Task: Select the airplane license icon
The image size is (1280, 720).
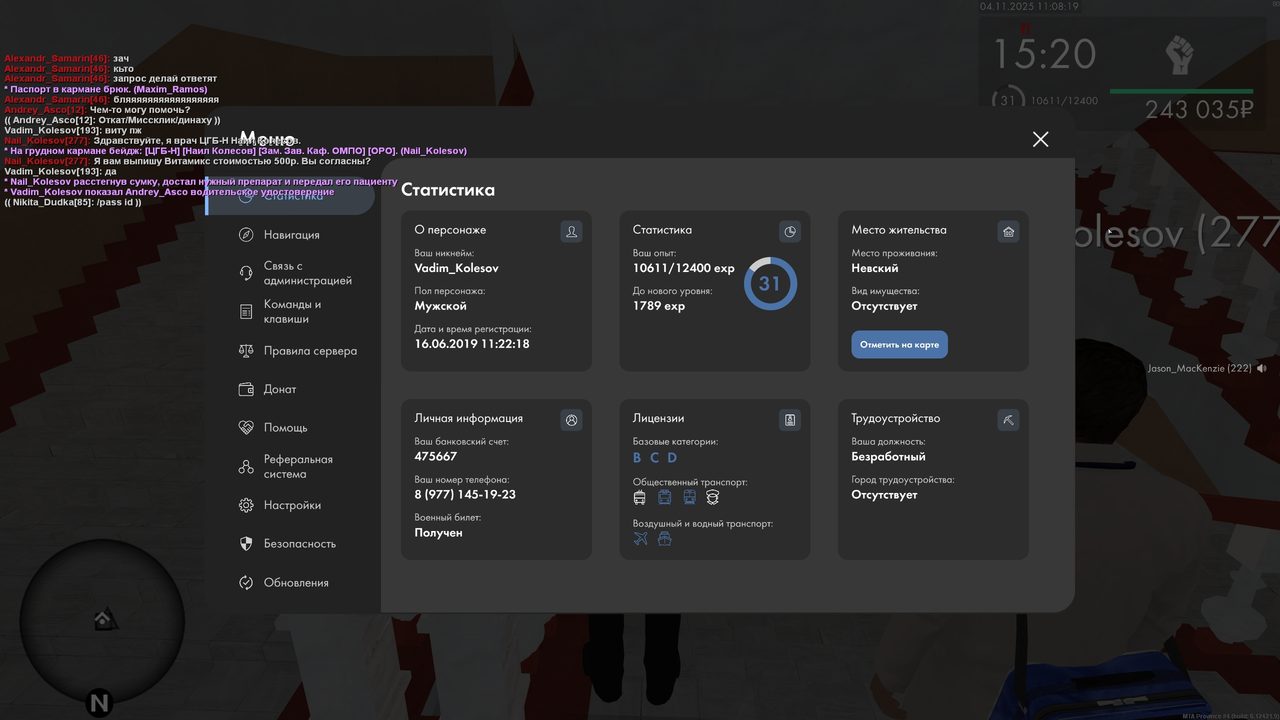Action: (641, 538)
